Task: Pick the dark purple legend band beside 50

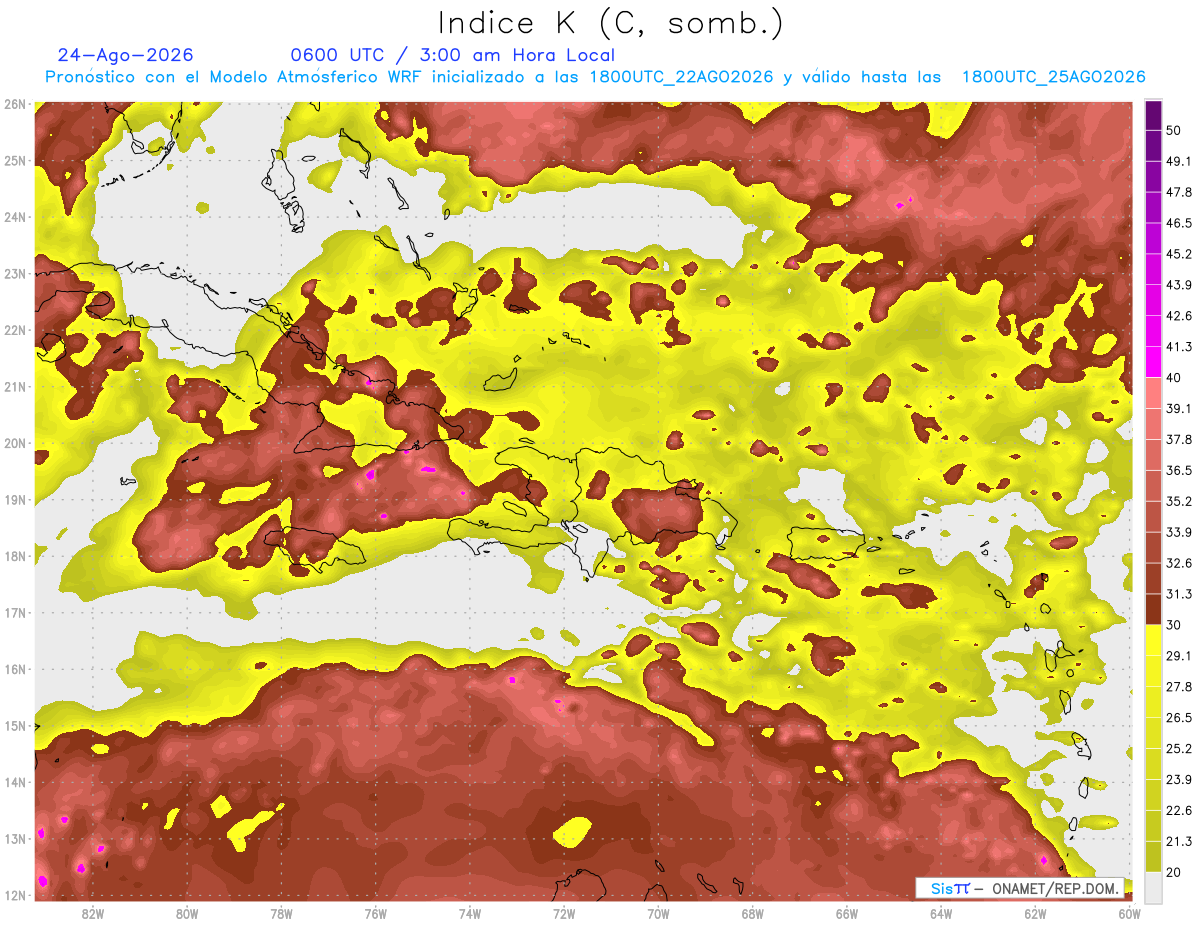Action: (x=1153, y=115)
